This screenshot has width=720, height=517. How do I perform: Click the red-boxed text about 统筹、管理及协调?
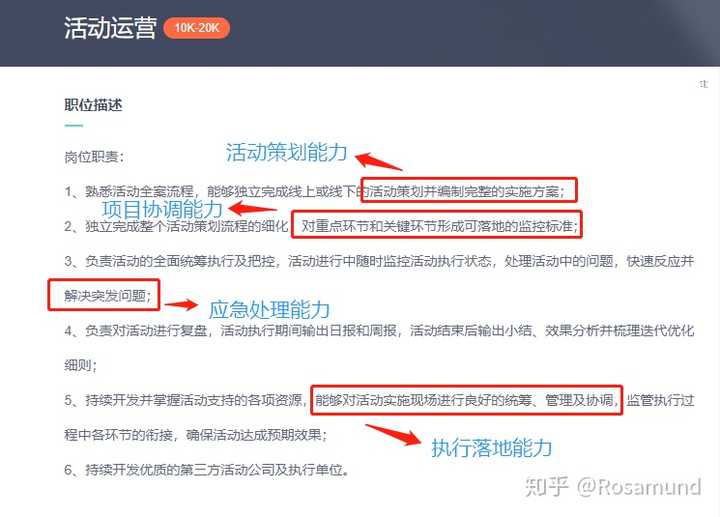click(467, 400)
